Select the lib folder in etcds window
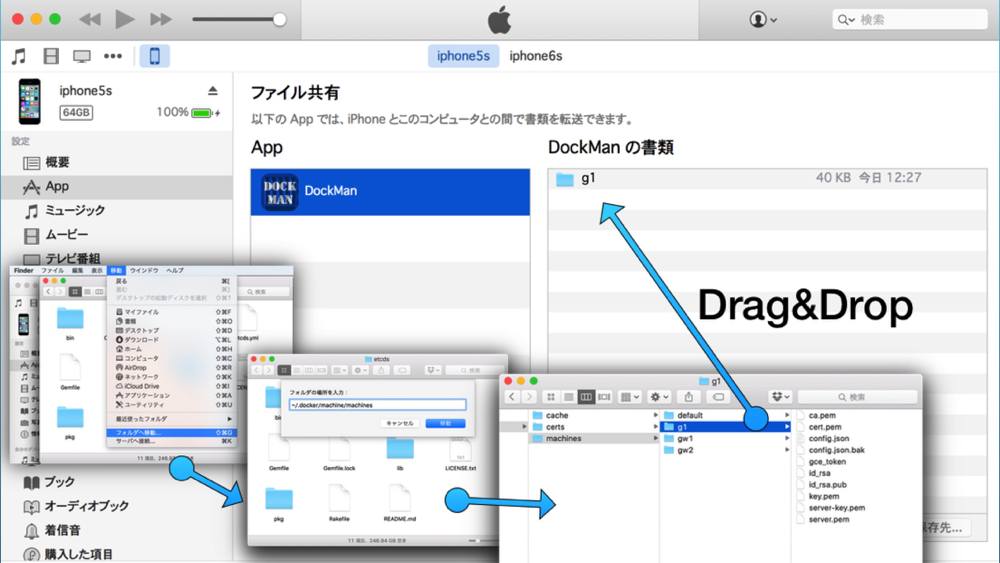The height and width of the screenshot is (563, 1000). point(400,455)
